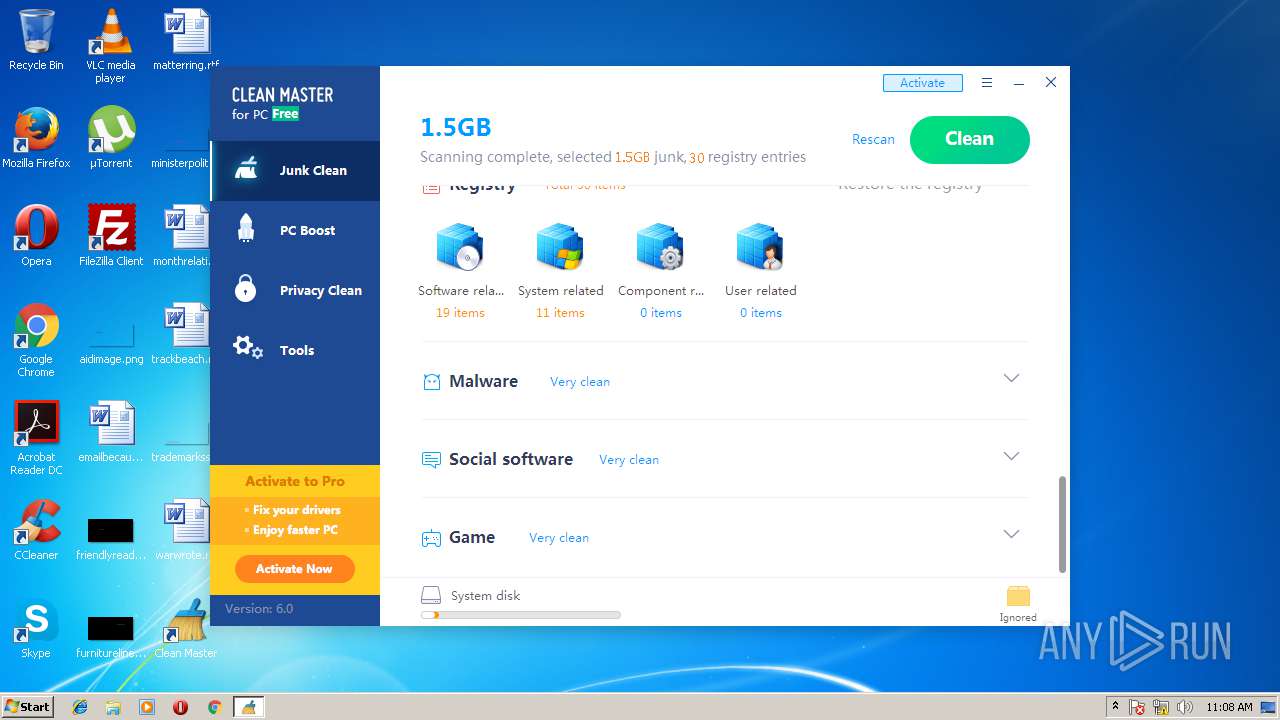Open the Component related registry icon
The height and width of the screenshot is (720, 1280).
click(660, 247)
